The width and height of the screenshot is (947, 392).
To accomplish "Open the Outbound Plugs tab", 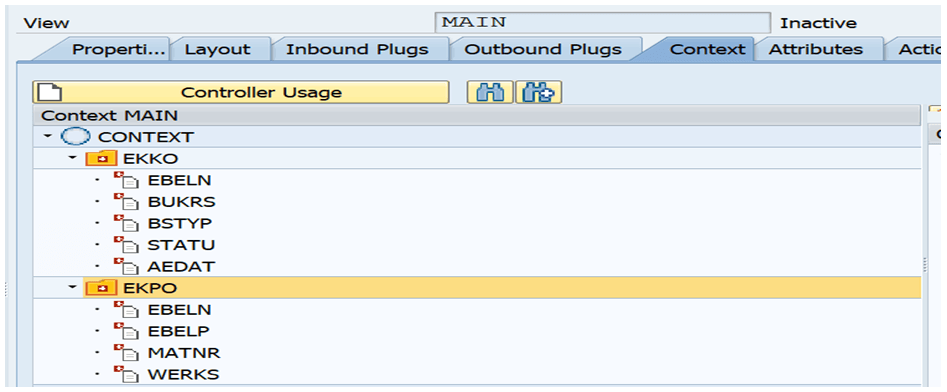I will pyautogui.click(x=543, y=49).
